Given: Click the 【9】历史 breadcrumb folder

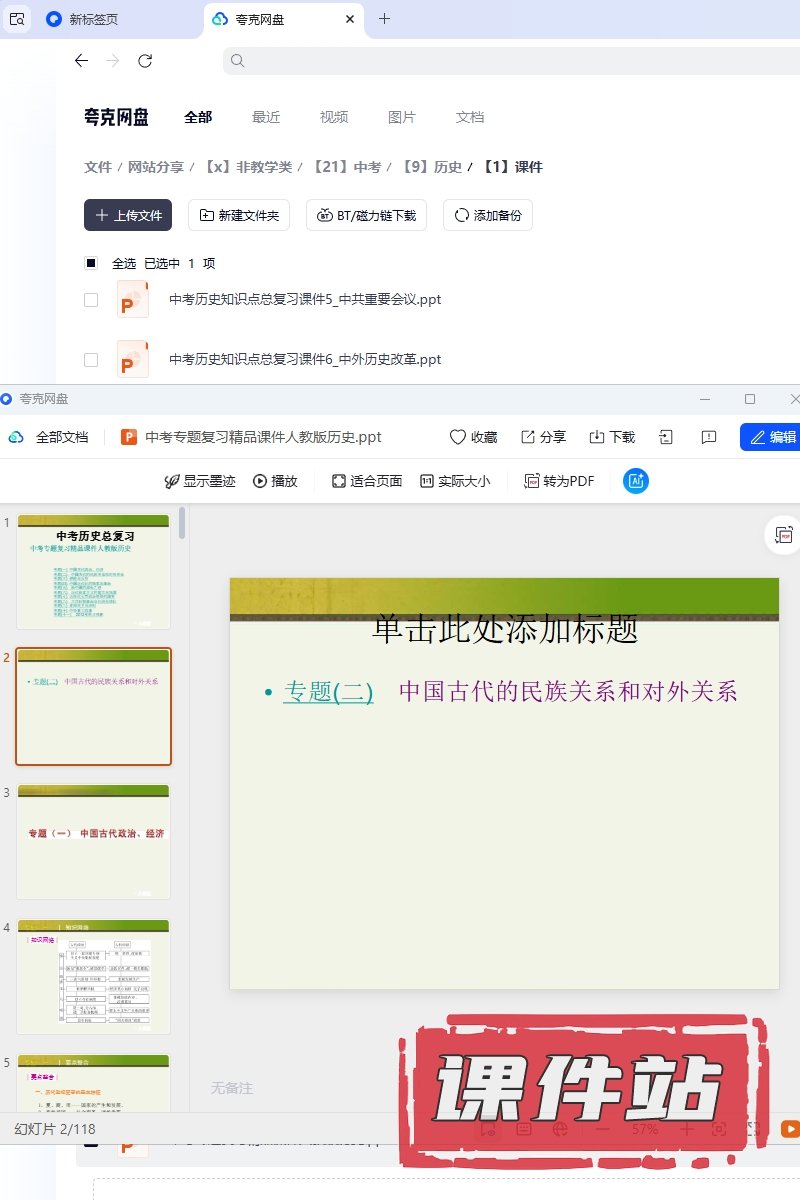Looking at the screenshot, I should click(x=431, y=167).
